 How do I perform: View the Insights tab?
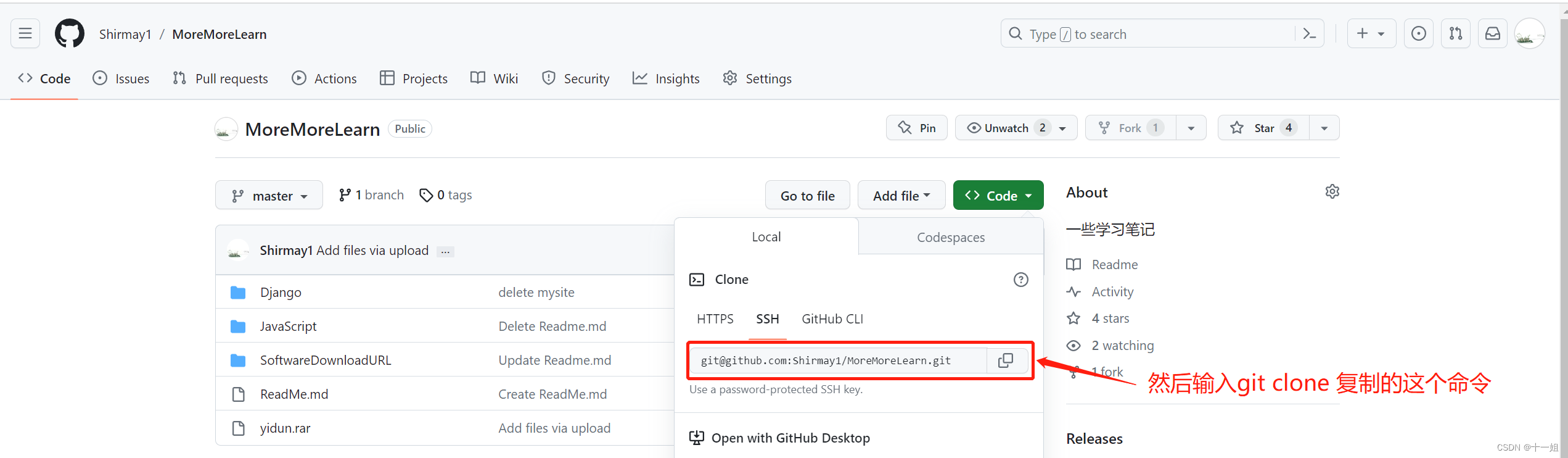(x=666, y=78)
